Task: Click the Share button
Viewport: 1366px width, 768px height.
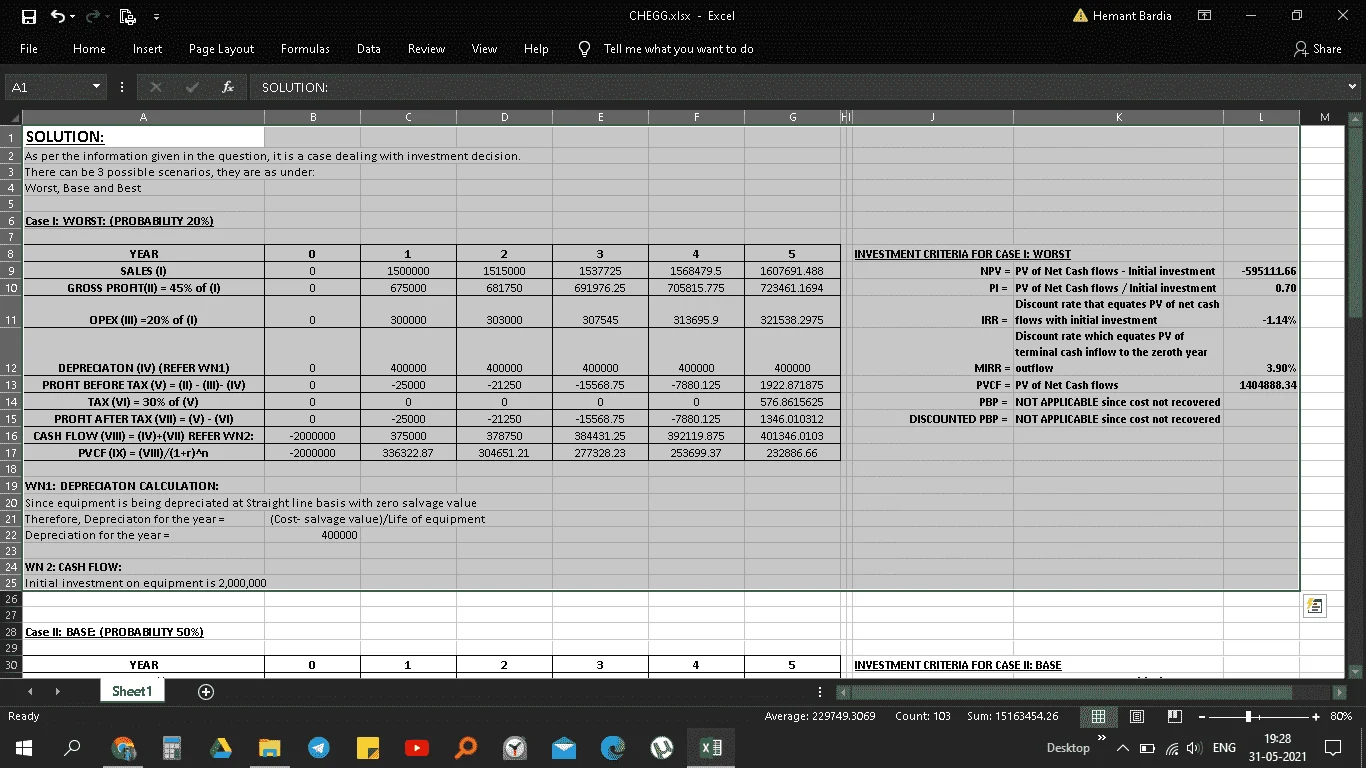Action: click(1318, 49)
